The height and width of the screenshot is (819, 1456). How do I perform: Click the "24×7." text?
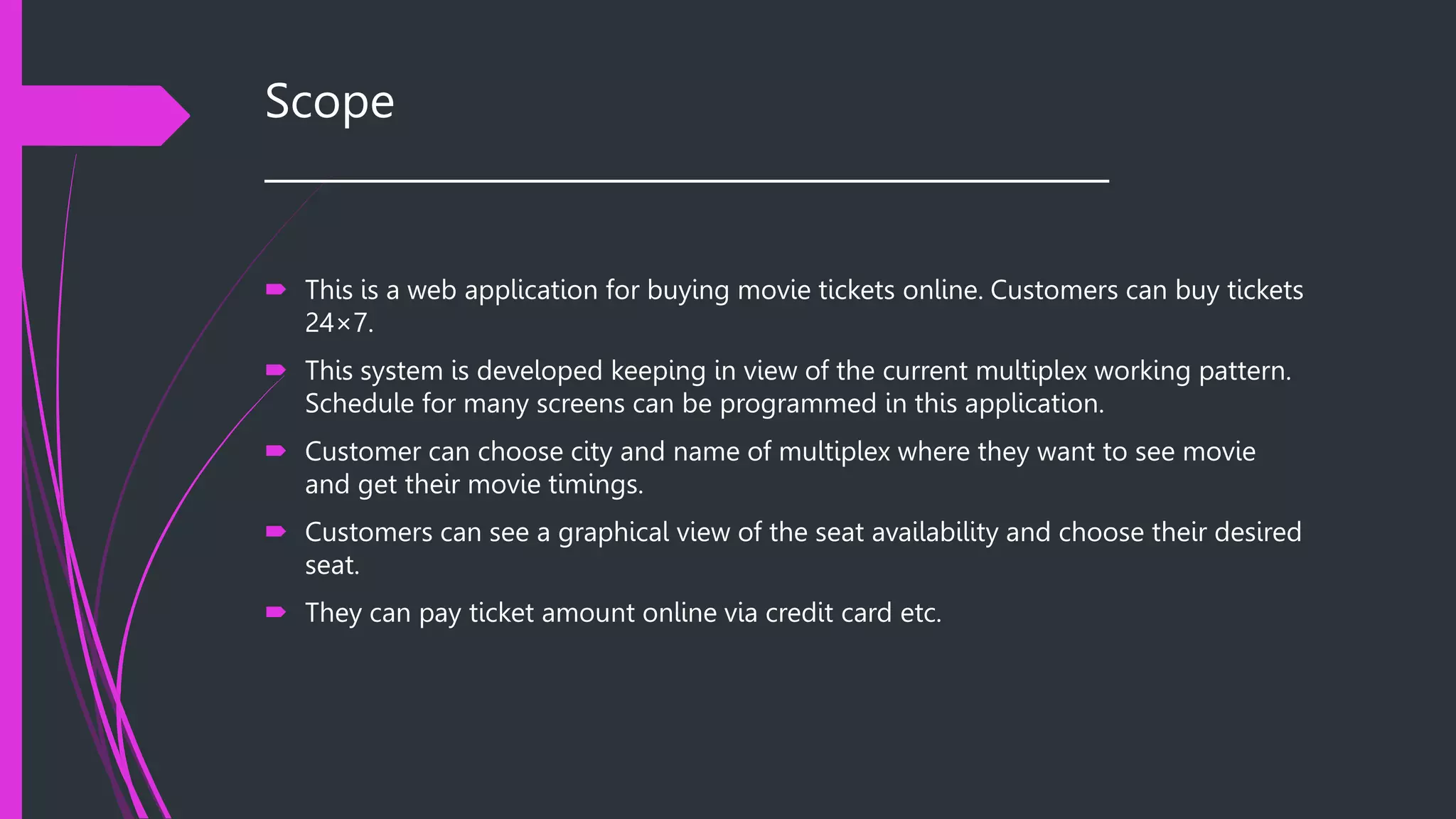coord(339,323)
